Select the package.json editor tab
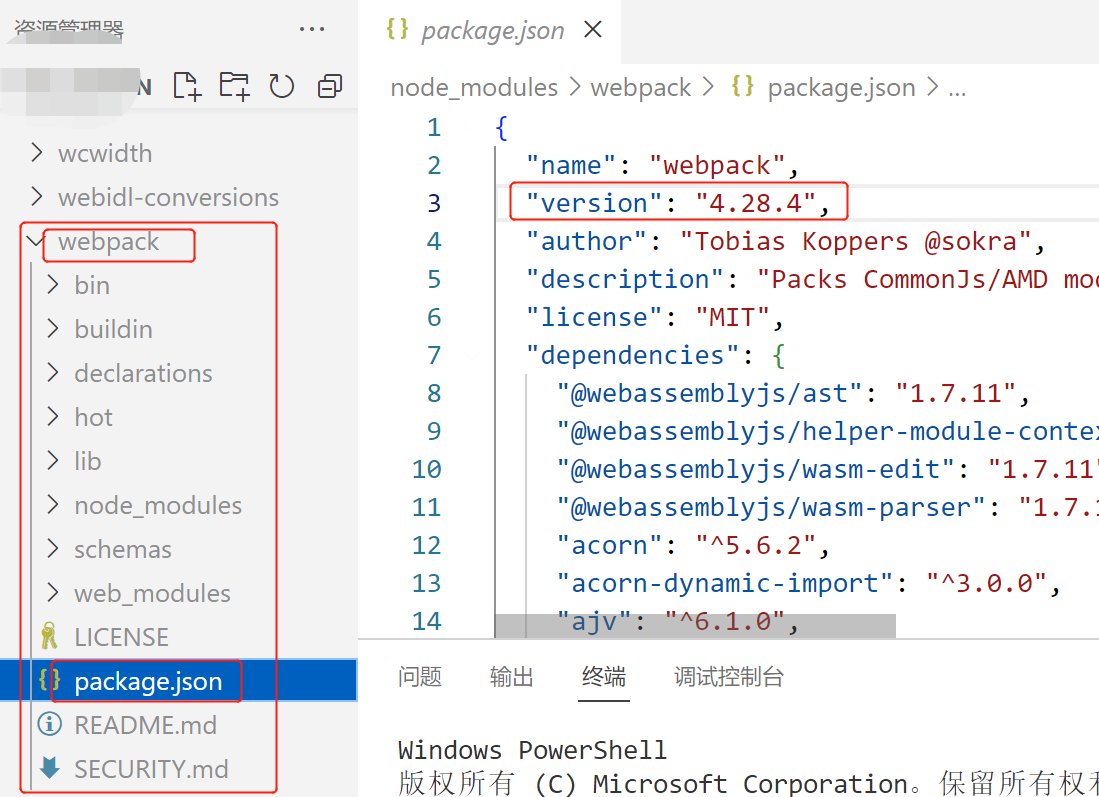 click(x=489, y=31)
